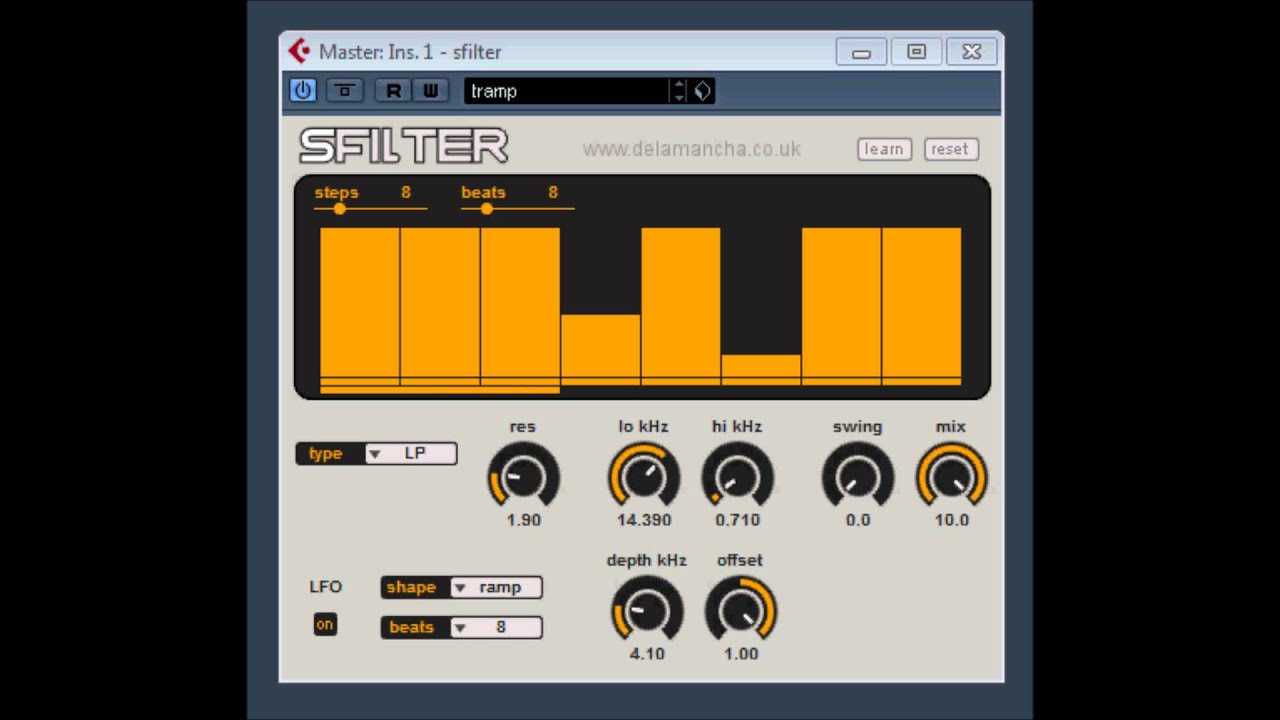Click the second step bar in sequencer
The width and height of the screenshot is (1280, 720).
pyautogui.click(x=440, y=306)
